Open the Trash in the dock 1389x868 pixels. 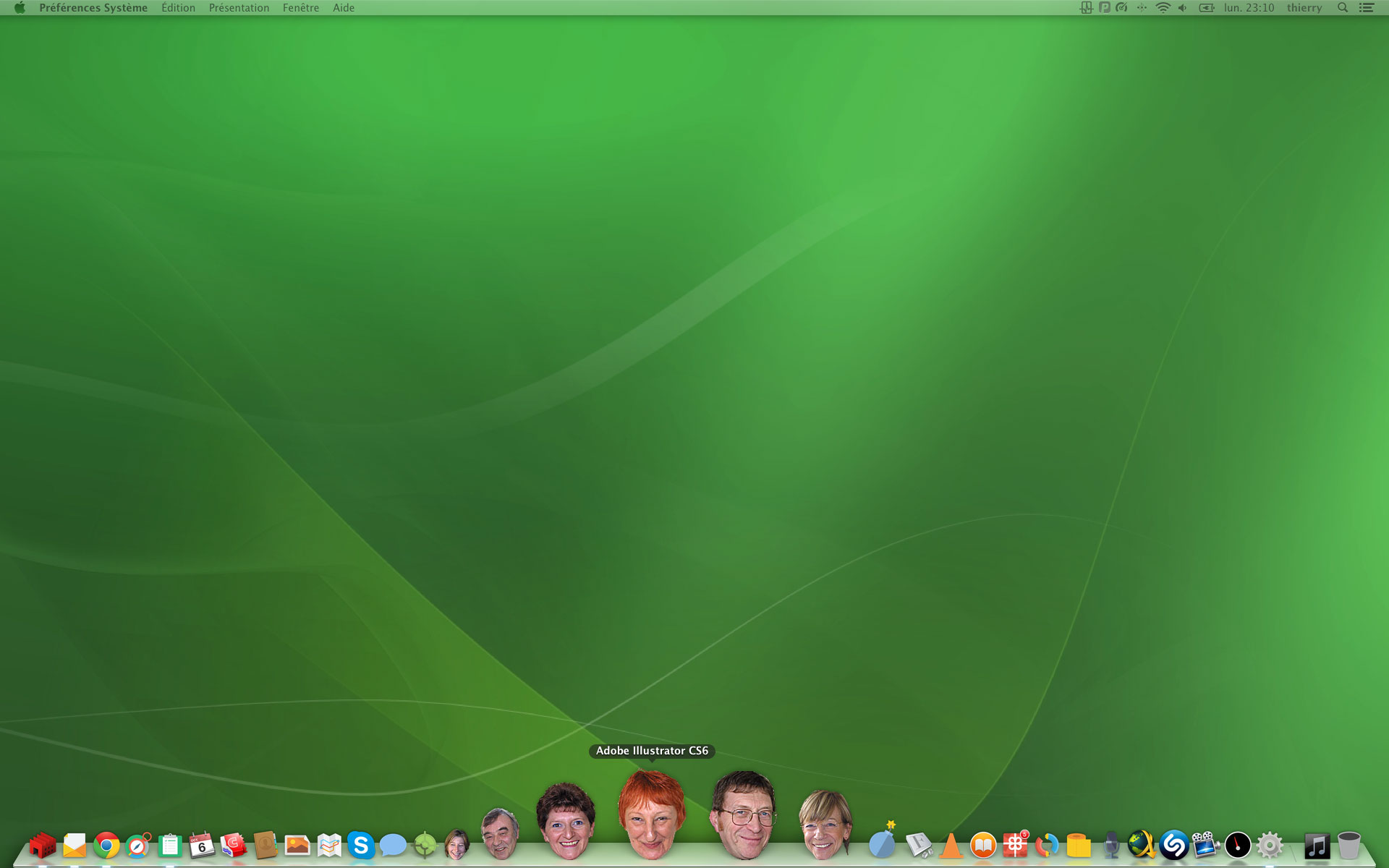tap(1348, 845)
